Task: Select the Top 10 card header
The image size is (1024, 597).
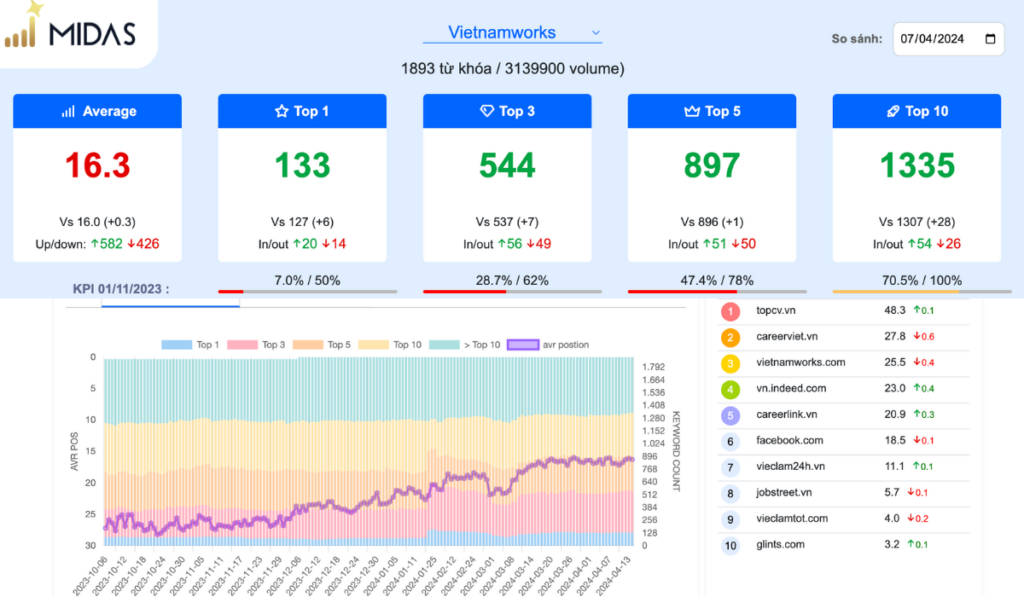Action: pyautogui.click(x=916, y=111)
